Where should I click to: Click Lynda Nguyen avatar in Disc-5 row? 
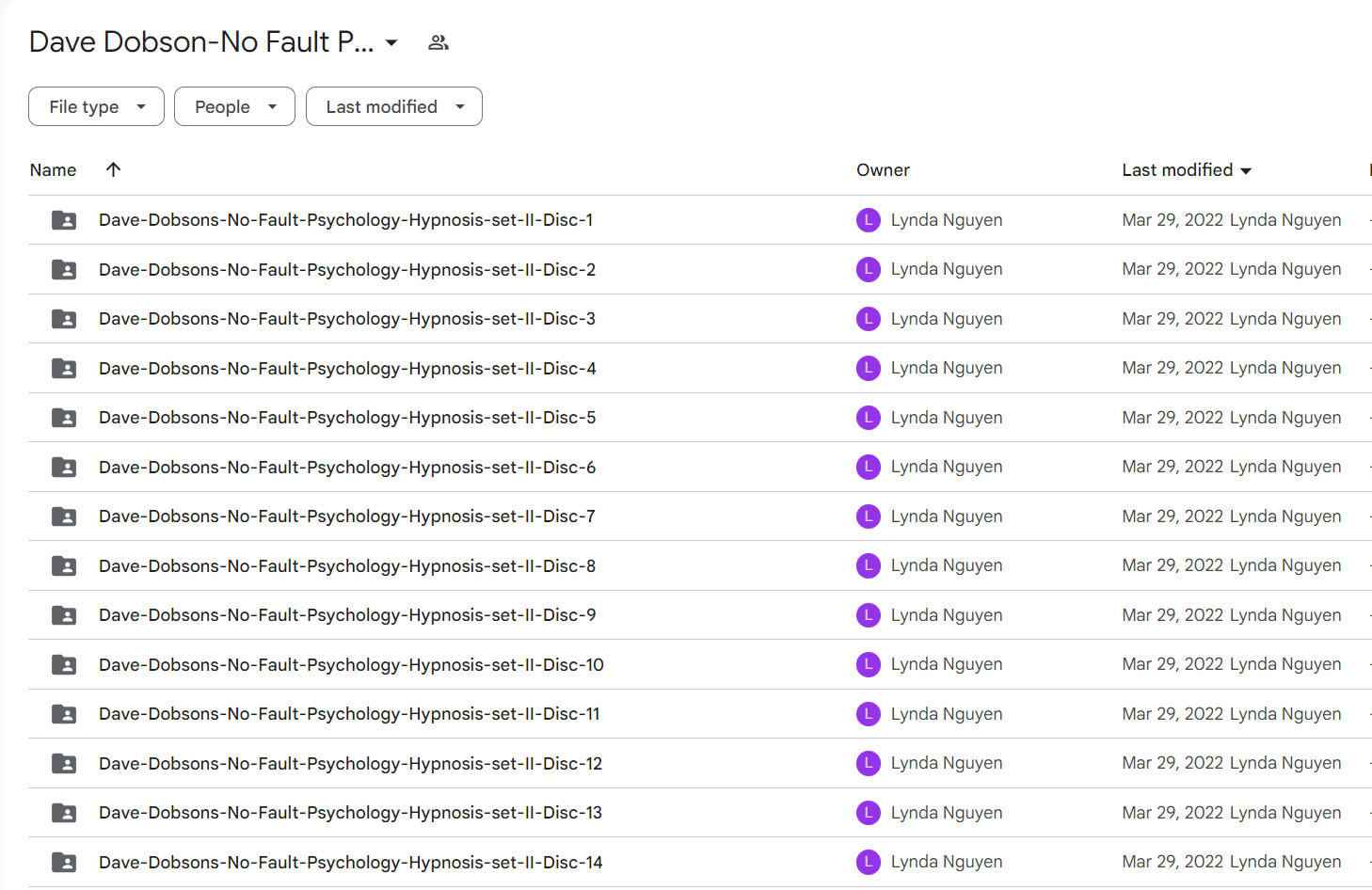868,418
